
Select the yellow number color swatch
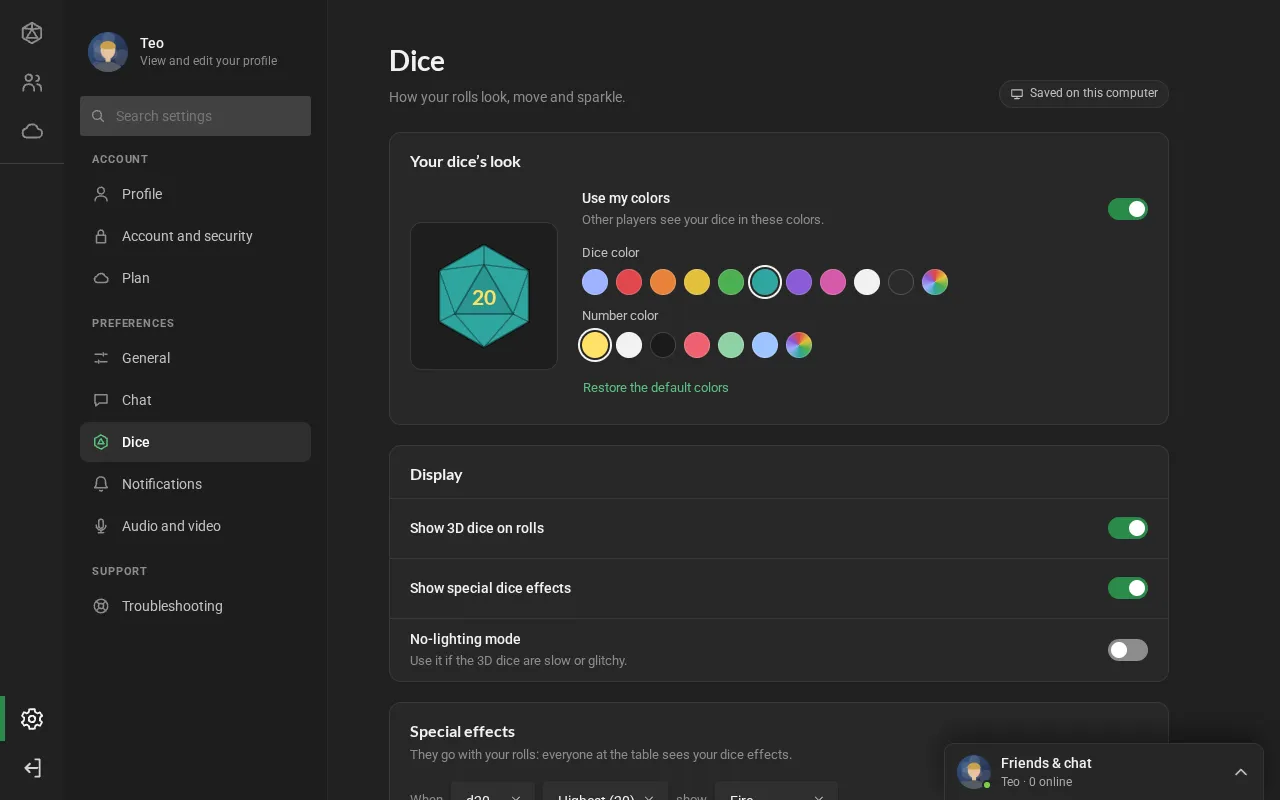[x=595, y=345]
